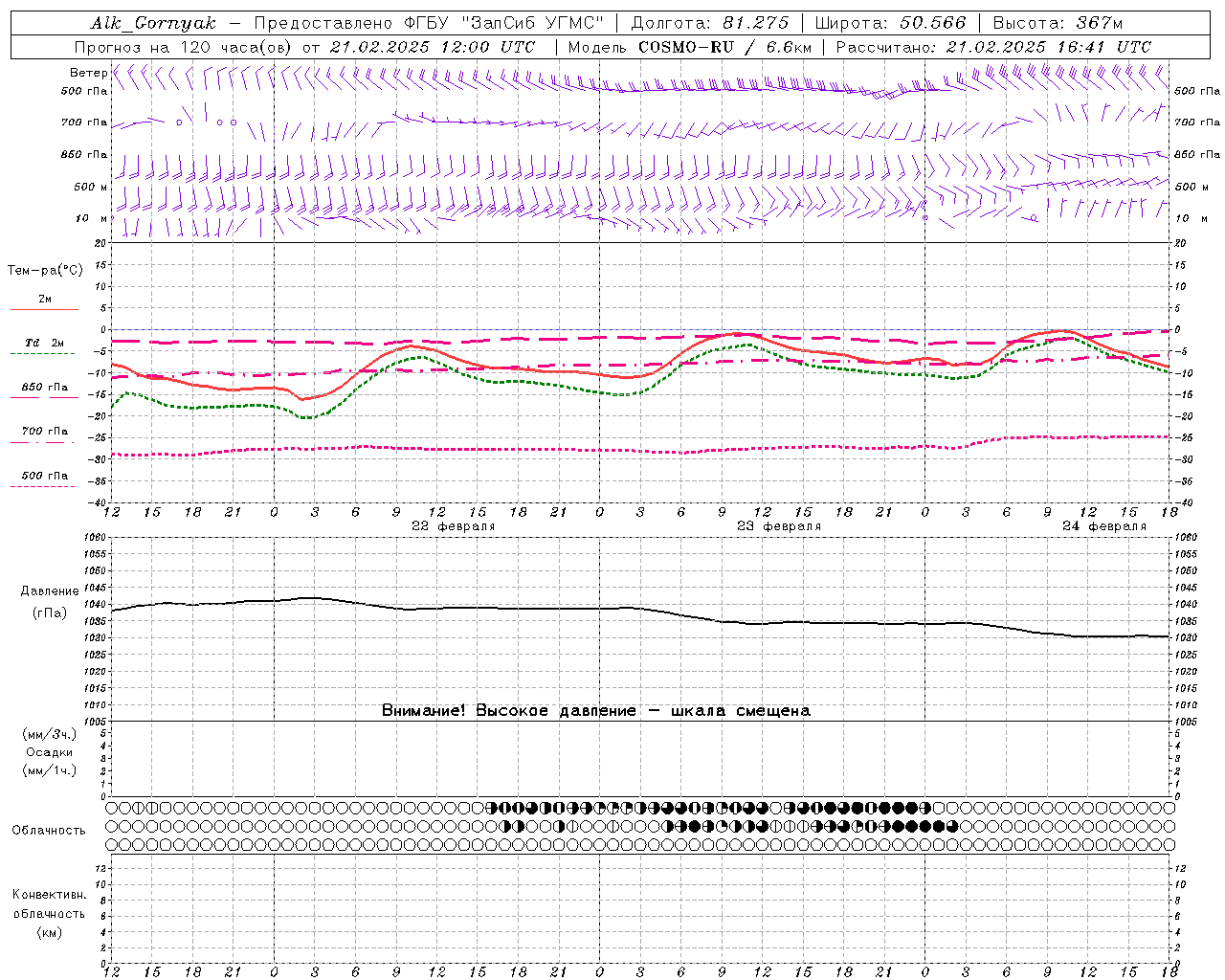Click the warning Внимание! Высокое давление — шкала смещена

point(596,710)
